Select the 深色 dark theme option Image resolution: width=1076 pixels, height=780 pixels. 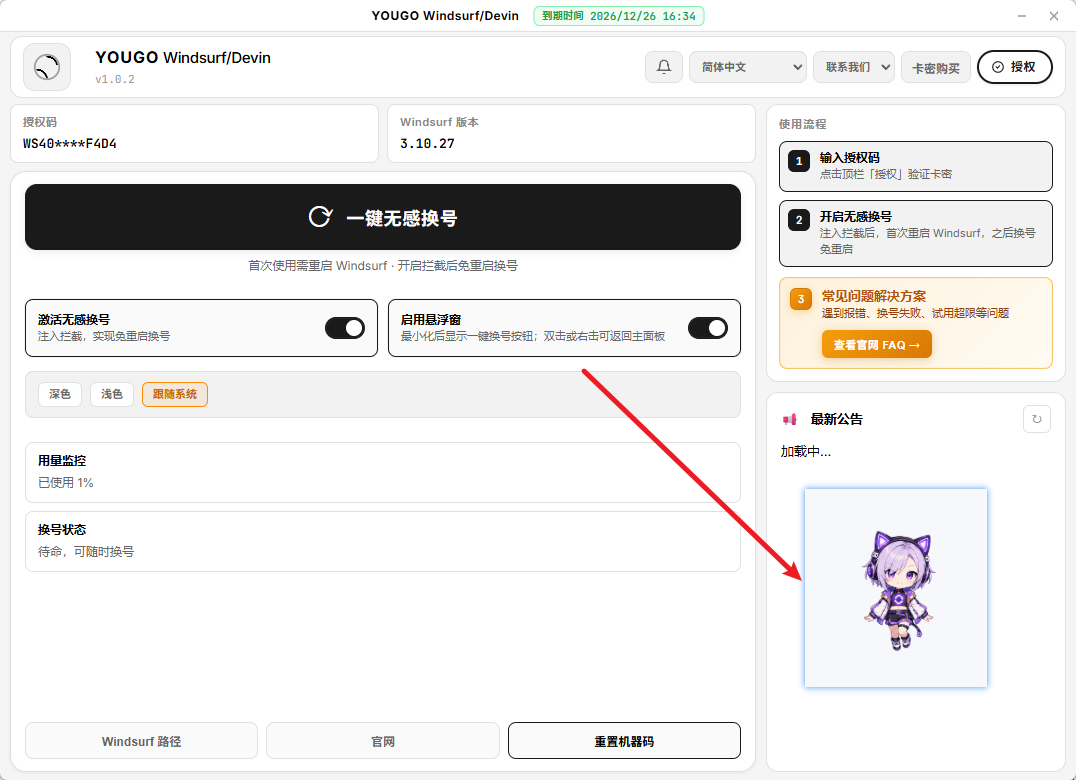(x=60, y=394)
